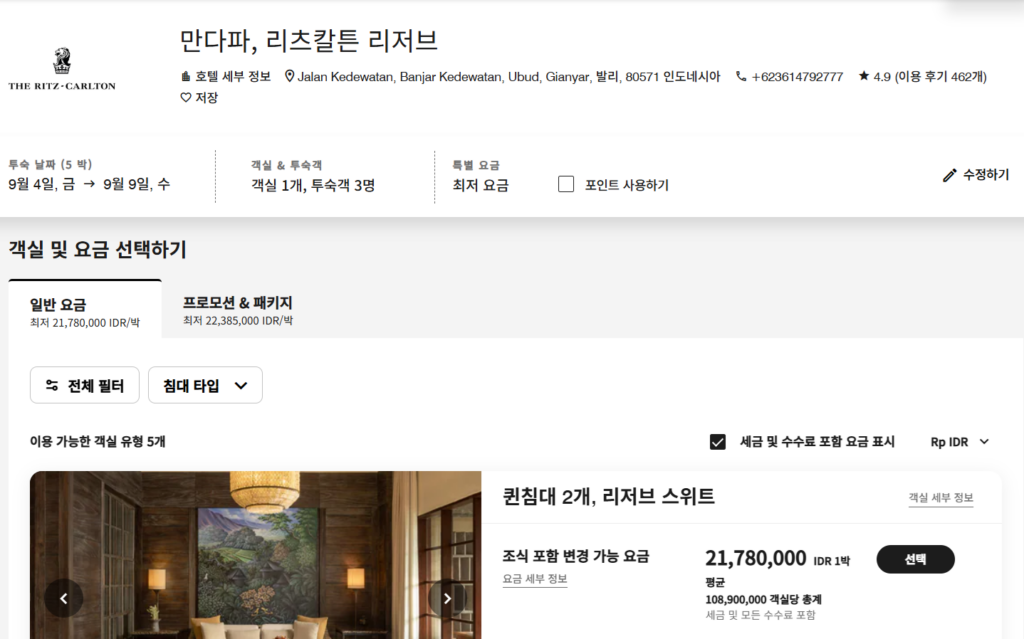Click the 객실 및 요금 선택하기 heading
The image size is (1024, 639).
(97, 249)
